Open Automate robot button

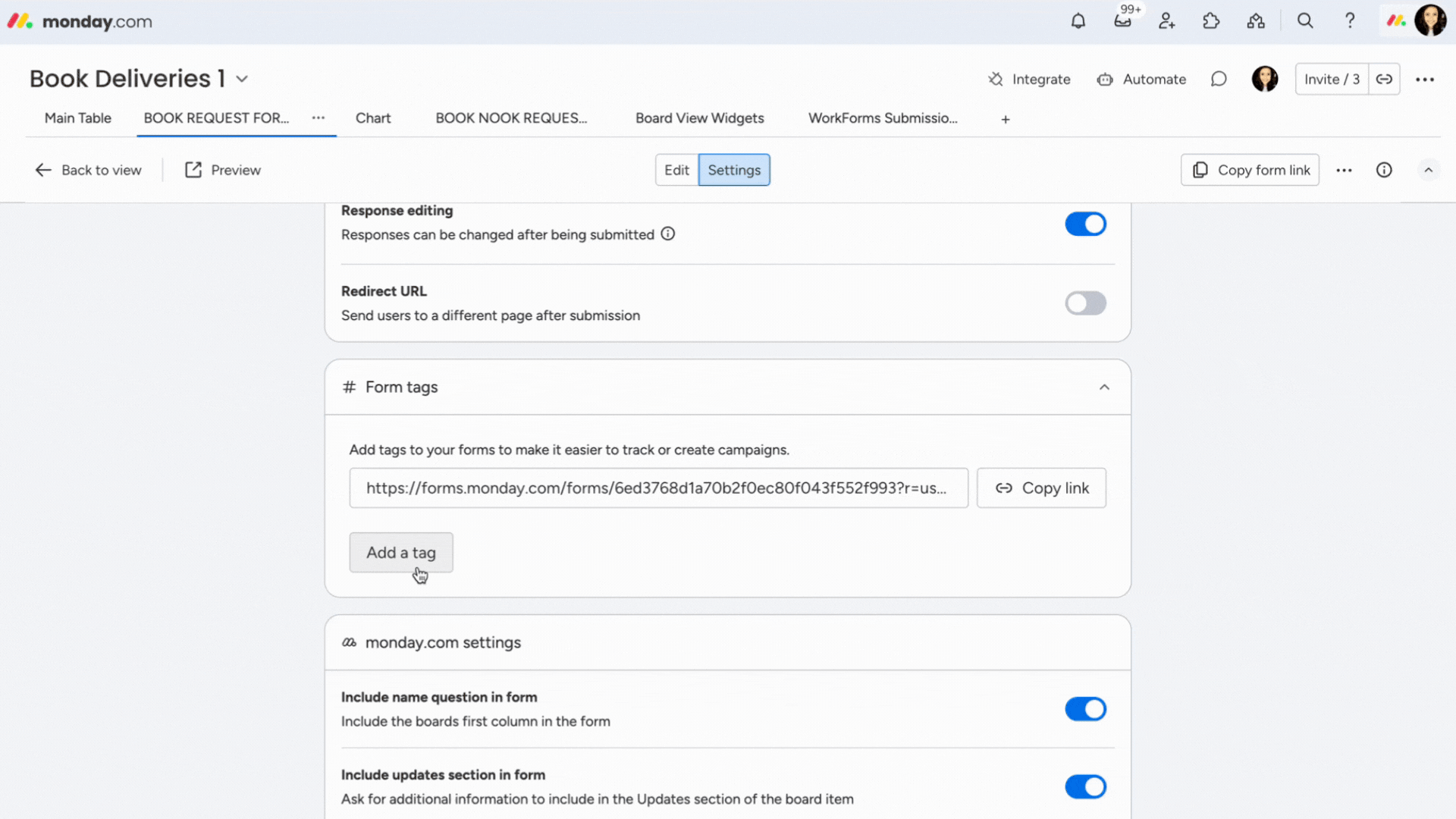(x=1141, y=79)
